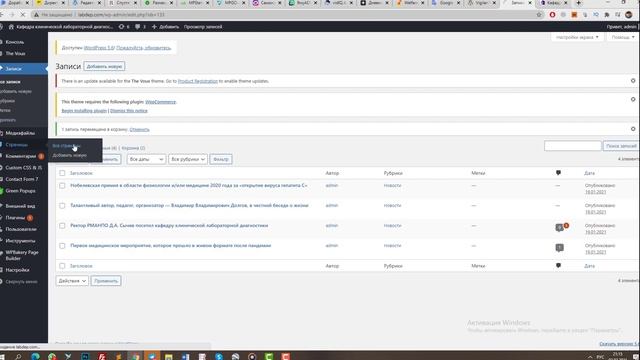This screenshot has width=640, height=360.
Task: Open the Пользователи users menu
Action: [21, 229]
